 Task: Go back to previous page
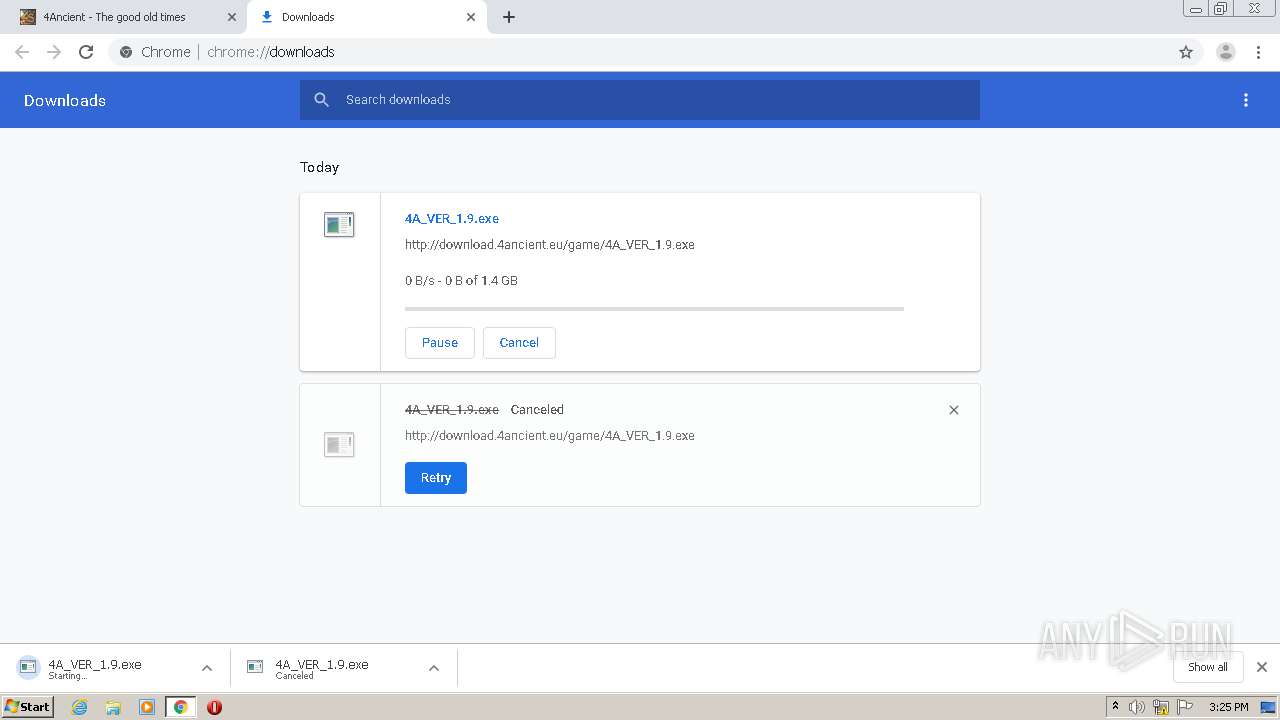click(22, 52)
